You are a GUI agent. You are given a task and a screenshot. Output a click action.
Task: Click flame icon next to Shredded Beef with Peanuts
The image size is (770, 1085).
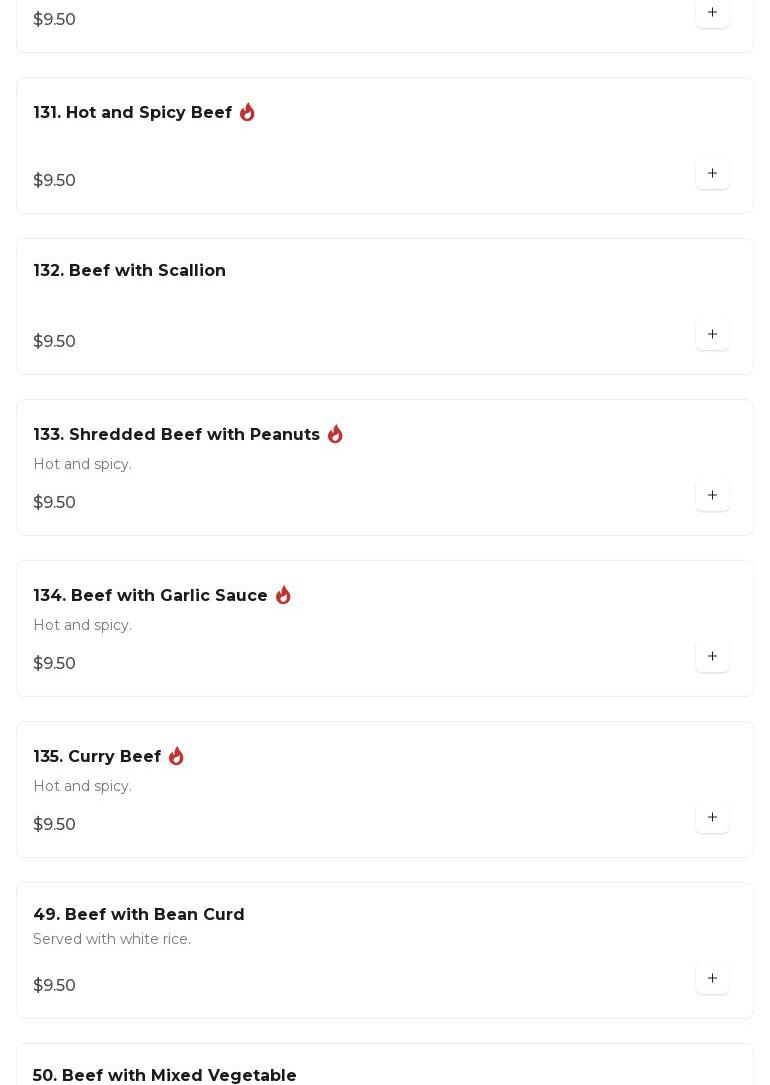(335, 434)
